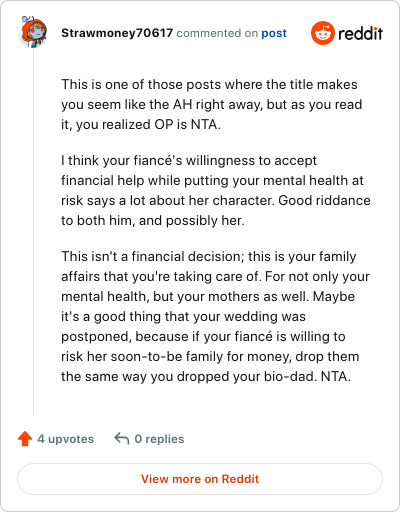Follow the blue 'post' link
The height and width of the screenshot is (512, 400).
[274, 33]
